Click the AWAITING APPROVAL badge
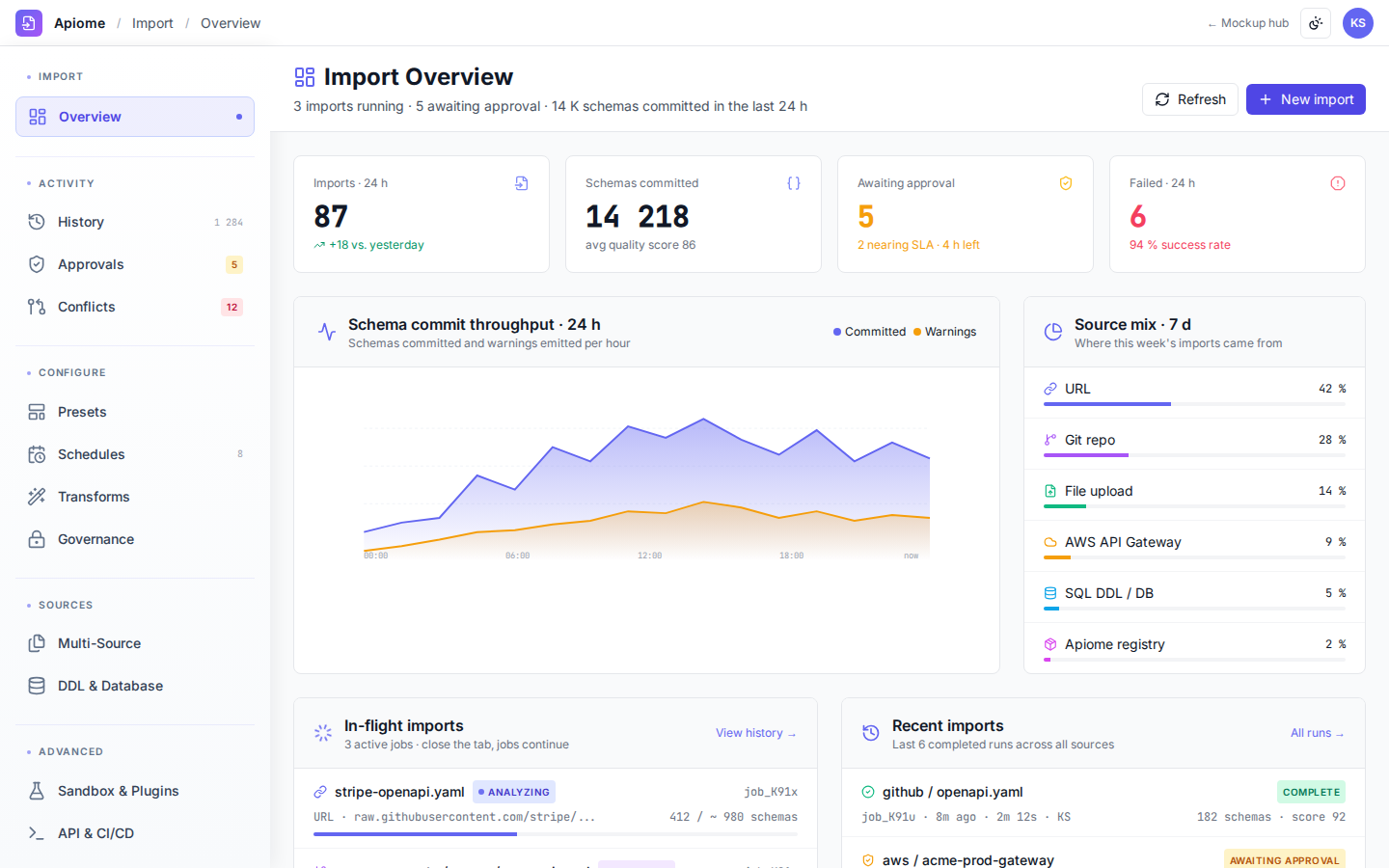1389x868 pixels. click(1285, 859)
